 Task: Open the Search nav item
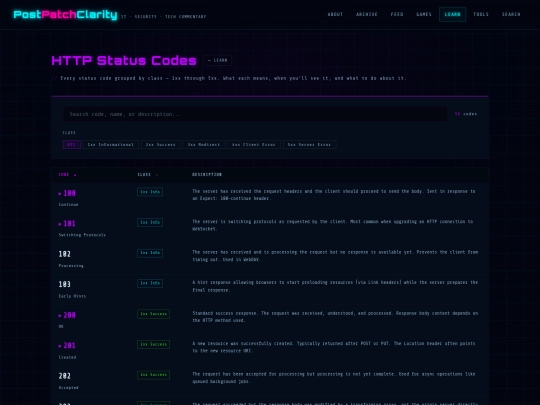pyautogui.click(x=511, y=14)
